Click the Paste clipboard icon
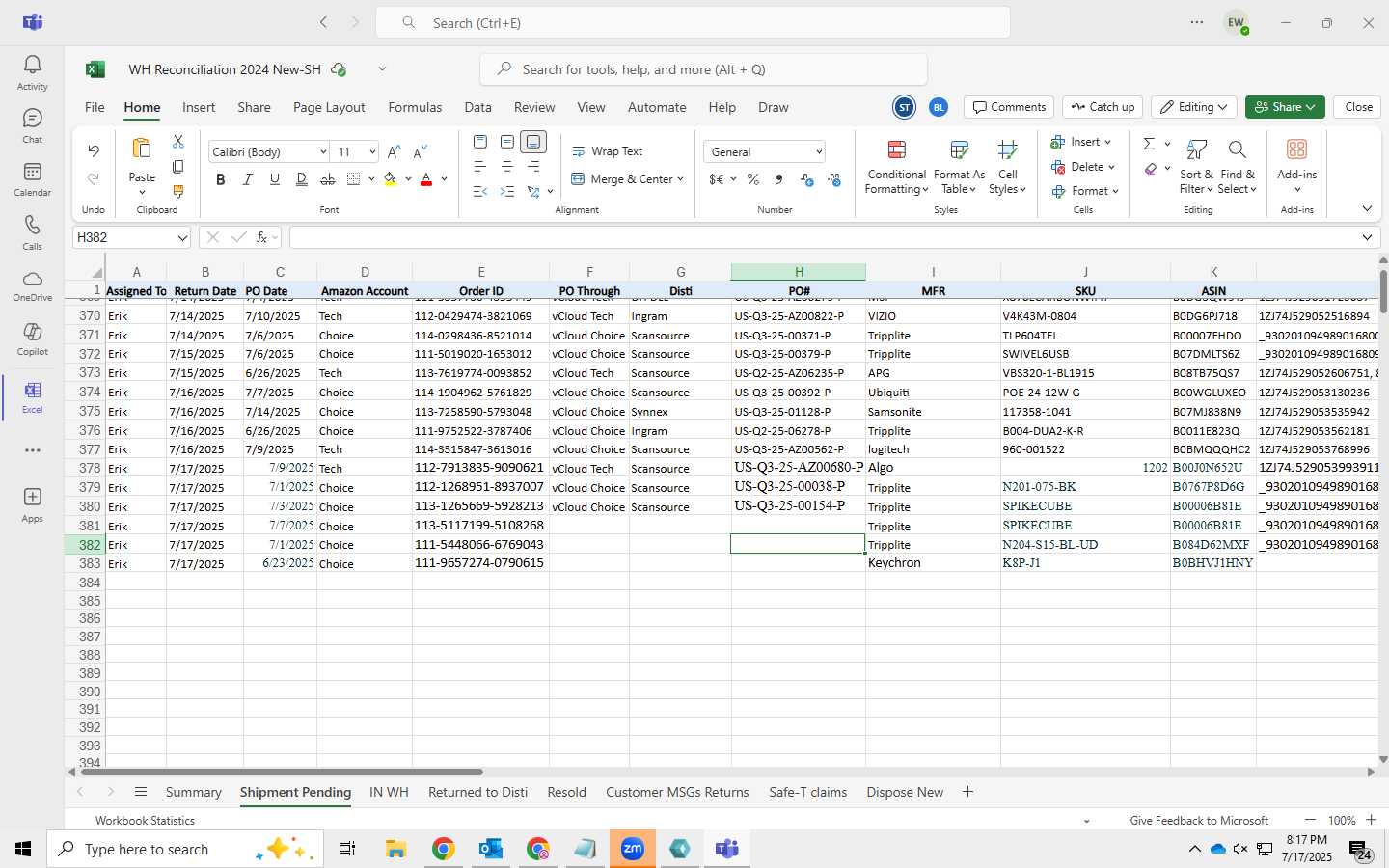Screen dimensions: 1389x868 click(x=142, y=149)
